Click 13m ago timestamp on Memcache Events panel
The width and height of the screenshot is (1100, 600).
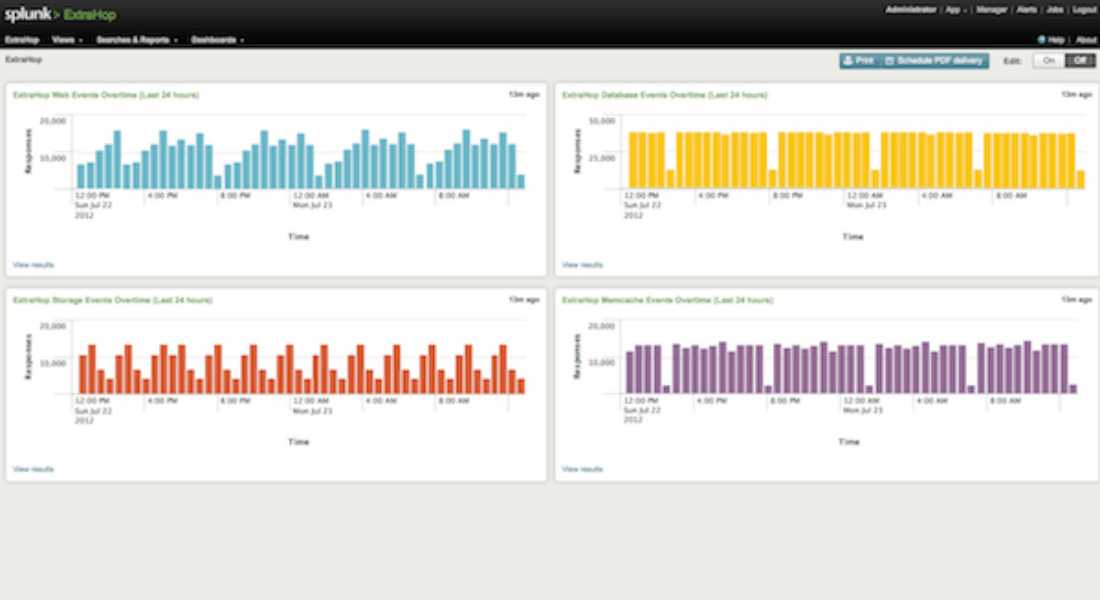pyautogui.click(x=1076, y=299)
